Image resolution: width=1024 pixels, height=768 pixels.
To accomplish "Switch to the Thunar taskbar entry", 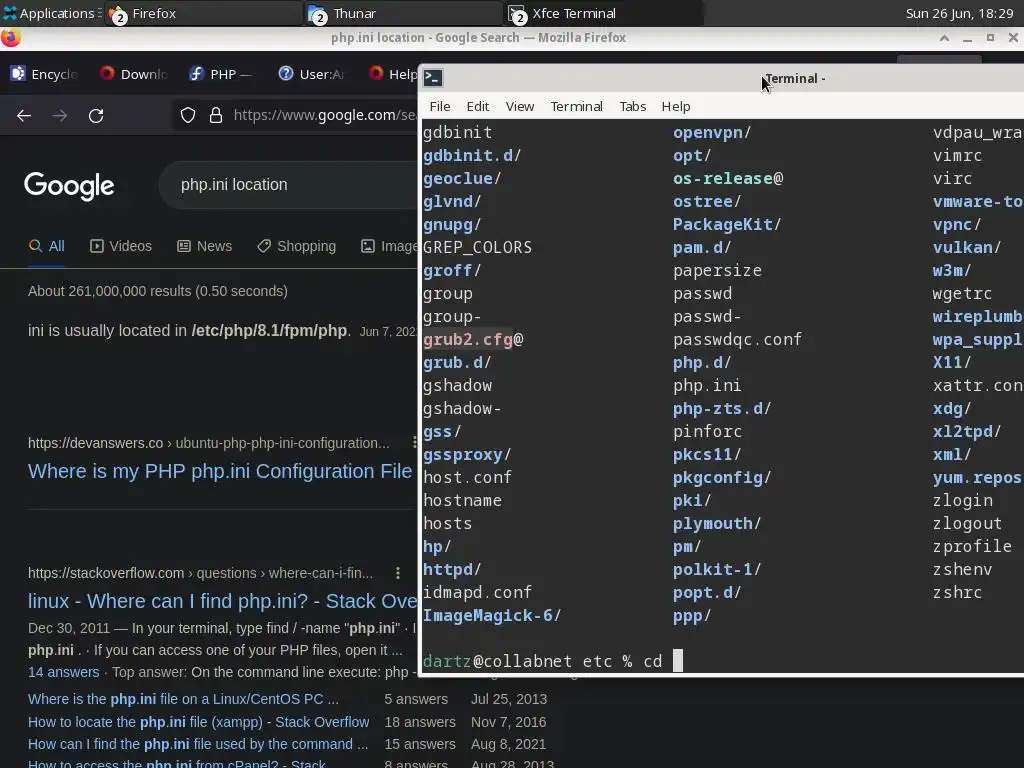I will (404, 13).
